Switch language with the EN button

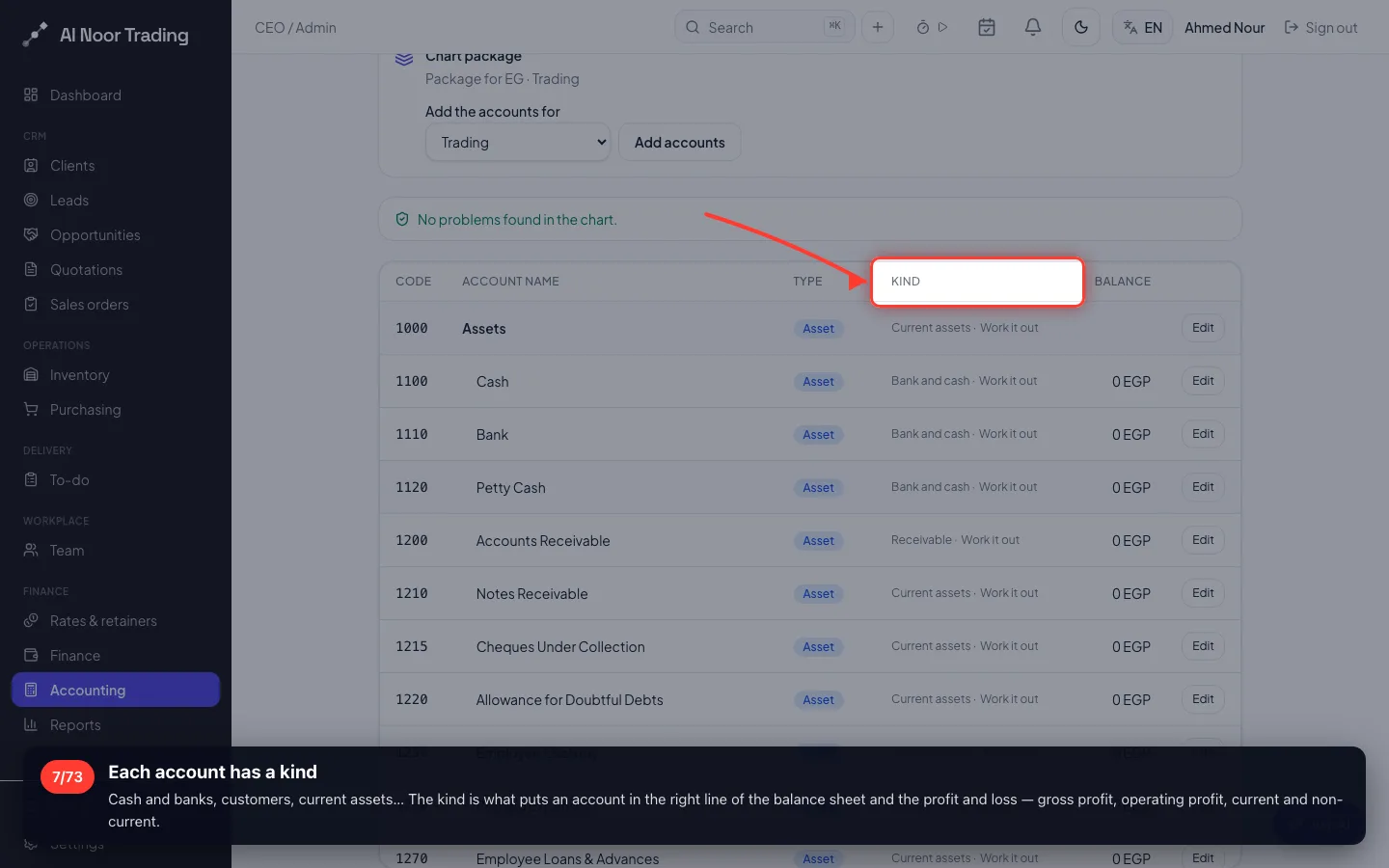pos(1143,27)
